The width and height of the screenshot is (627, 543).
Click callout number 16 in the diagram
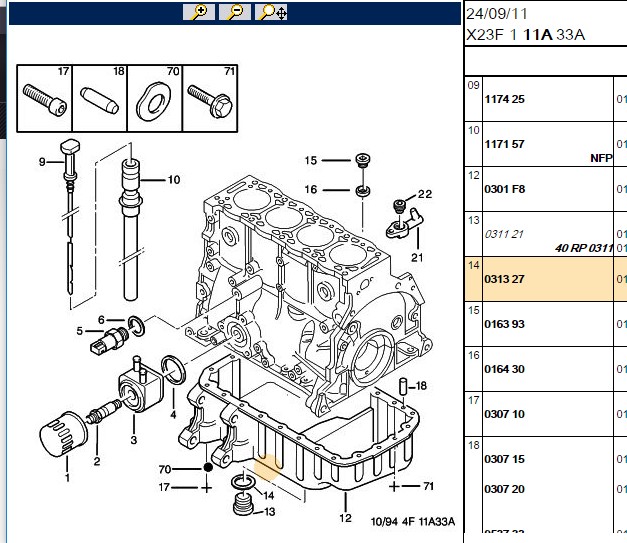point(310,189)
